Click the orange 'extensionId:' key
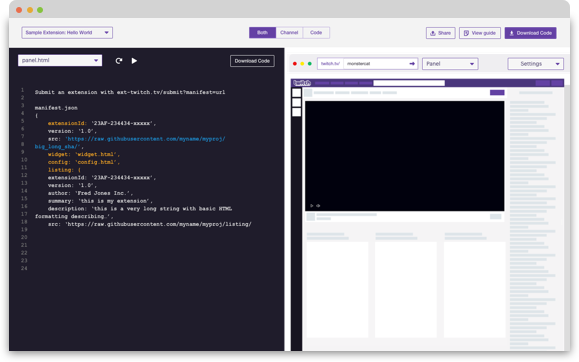Viewport: 579px width, 362px height. pyautogui.click(x=68, y=123)
